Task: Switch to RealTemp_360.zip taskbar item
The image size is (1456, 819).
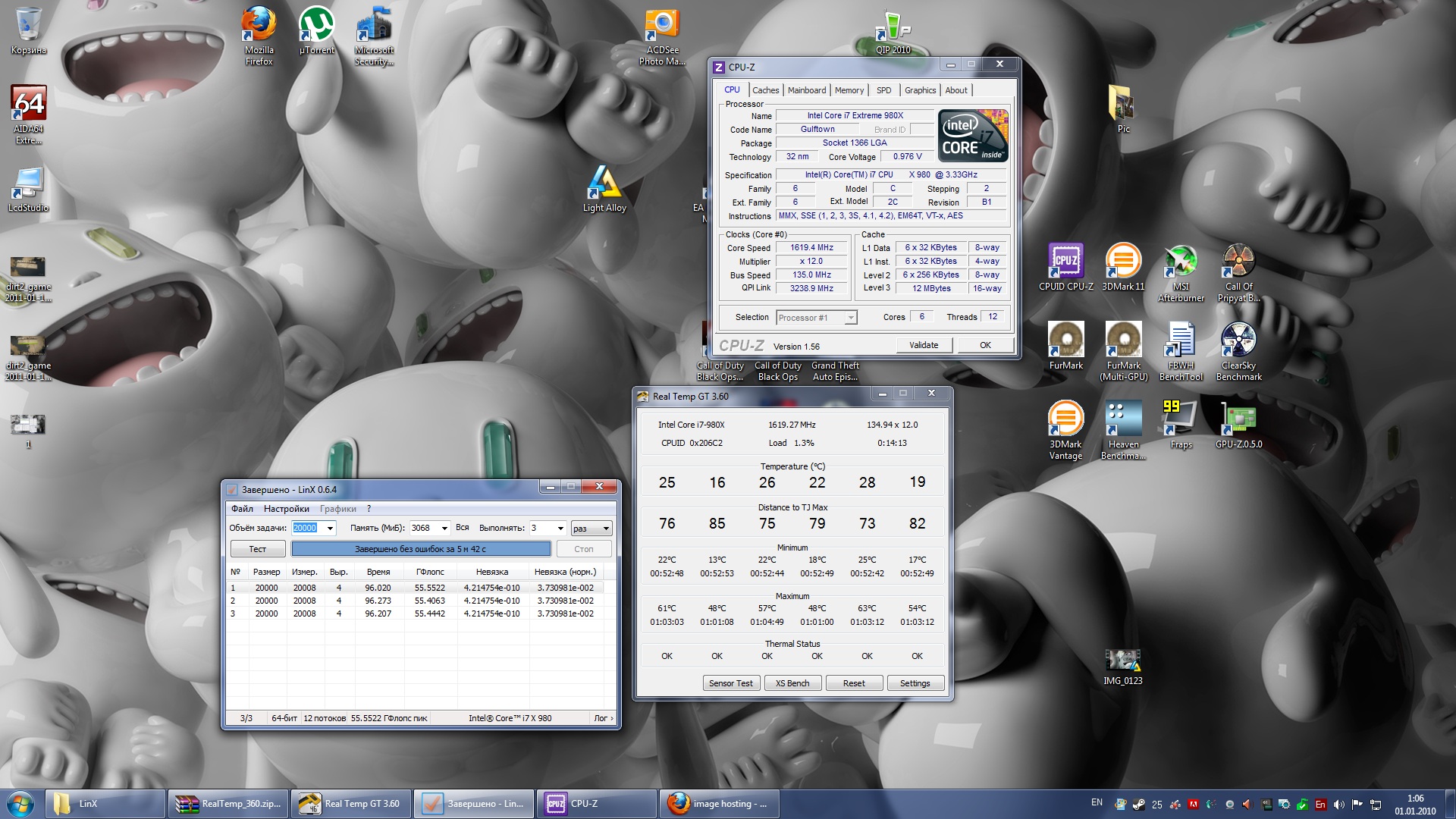Action: pos(227,804)
